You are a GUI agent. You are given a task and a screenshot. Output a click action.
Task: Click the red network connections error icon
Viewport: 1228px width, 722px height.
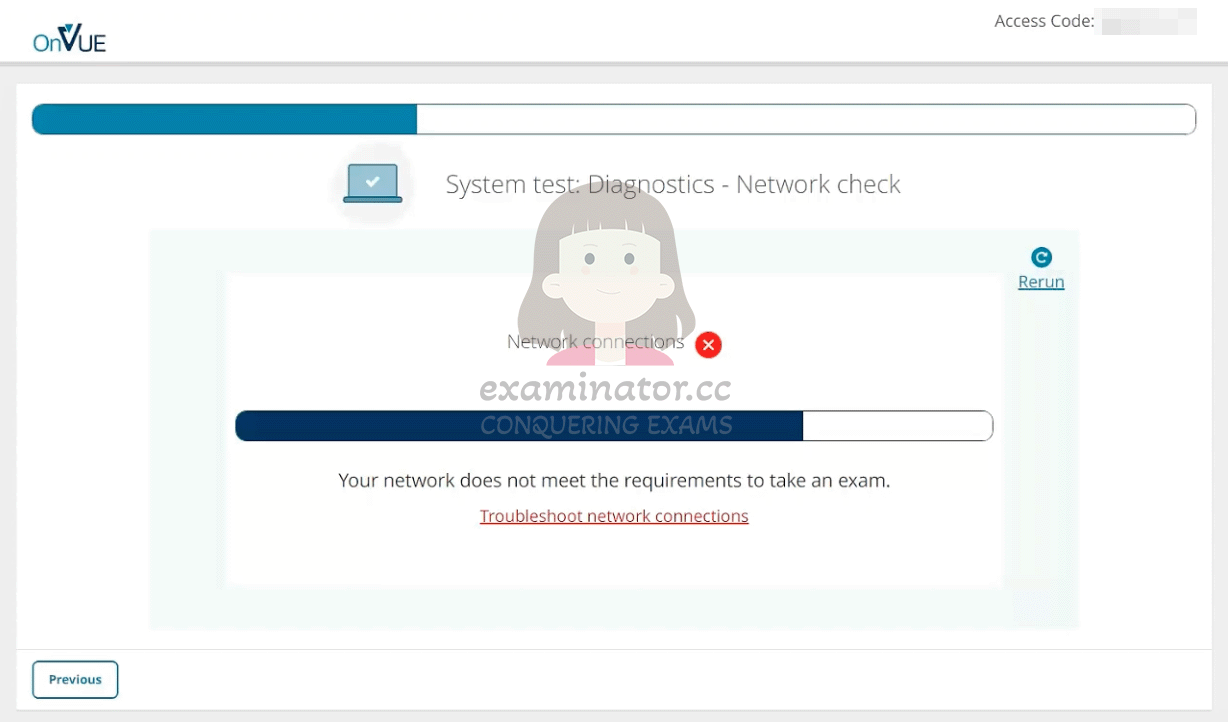708,345
